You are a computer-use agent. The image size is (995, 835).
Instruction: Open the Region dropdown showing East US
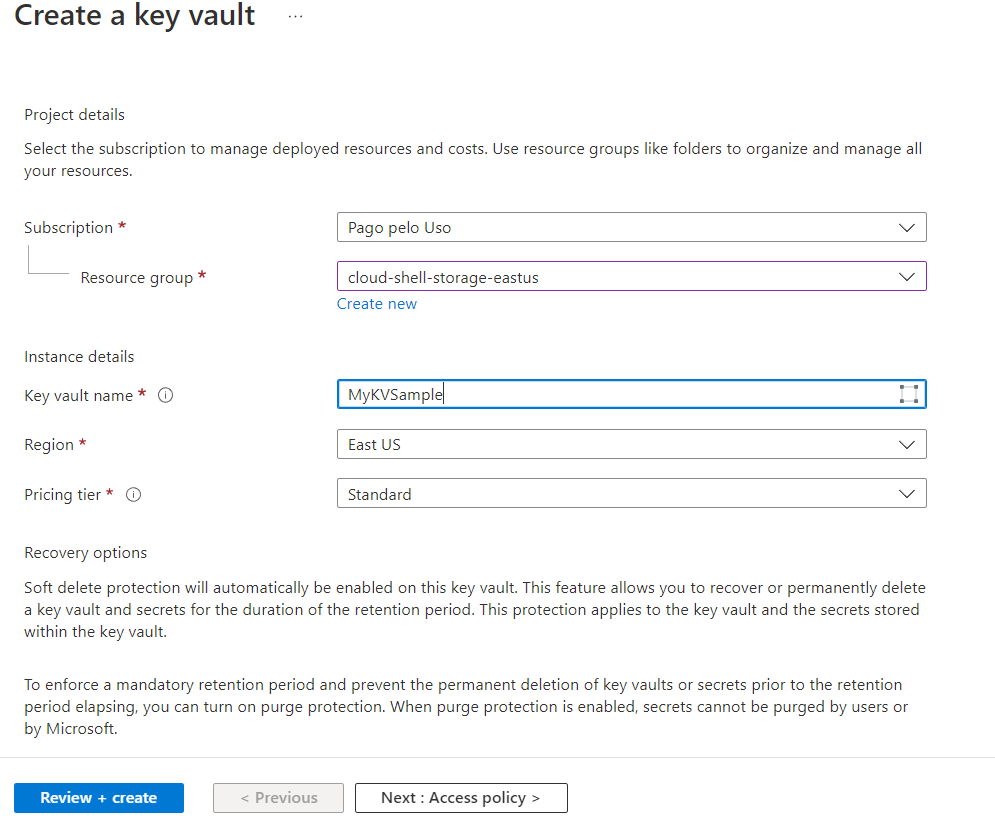click(x=631, y=444)
